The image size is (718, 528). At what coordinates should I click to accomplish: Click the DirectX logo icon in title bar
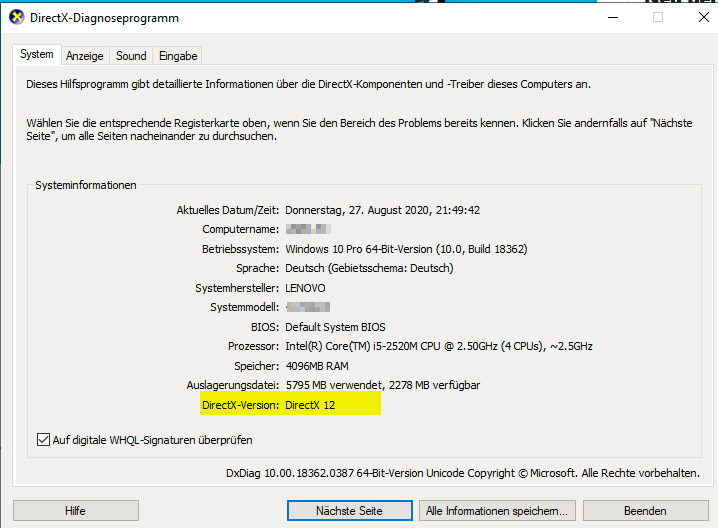16,17
